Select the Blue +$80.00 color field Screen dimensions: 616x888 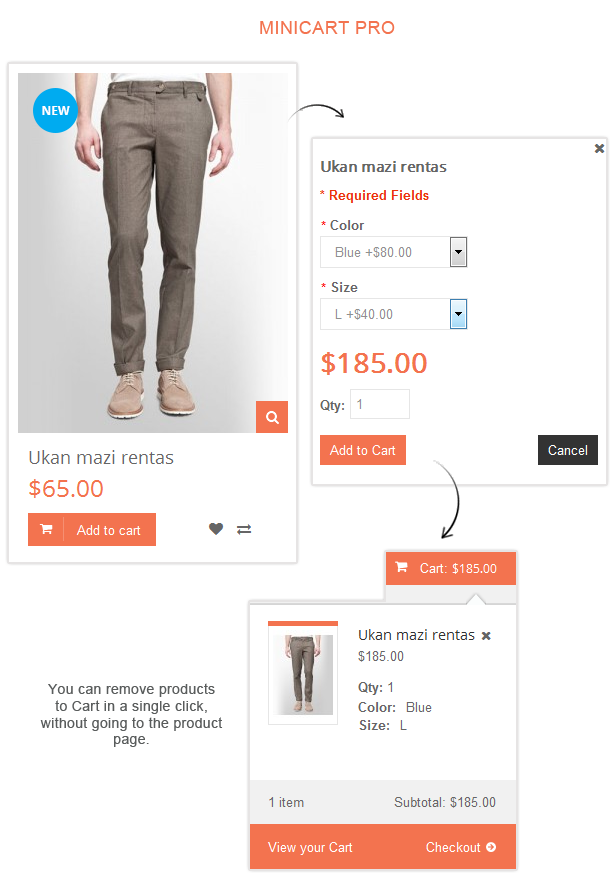(x=393, y=252)
